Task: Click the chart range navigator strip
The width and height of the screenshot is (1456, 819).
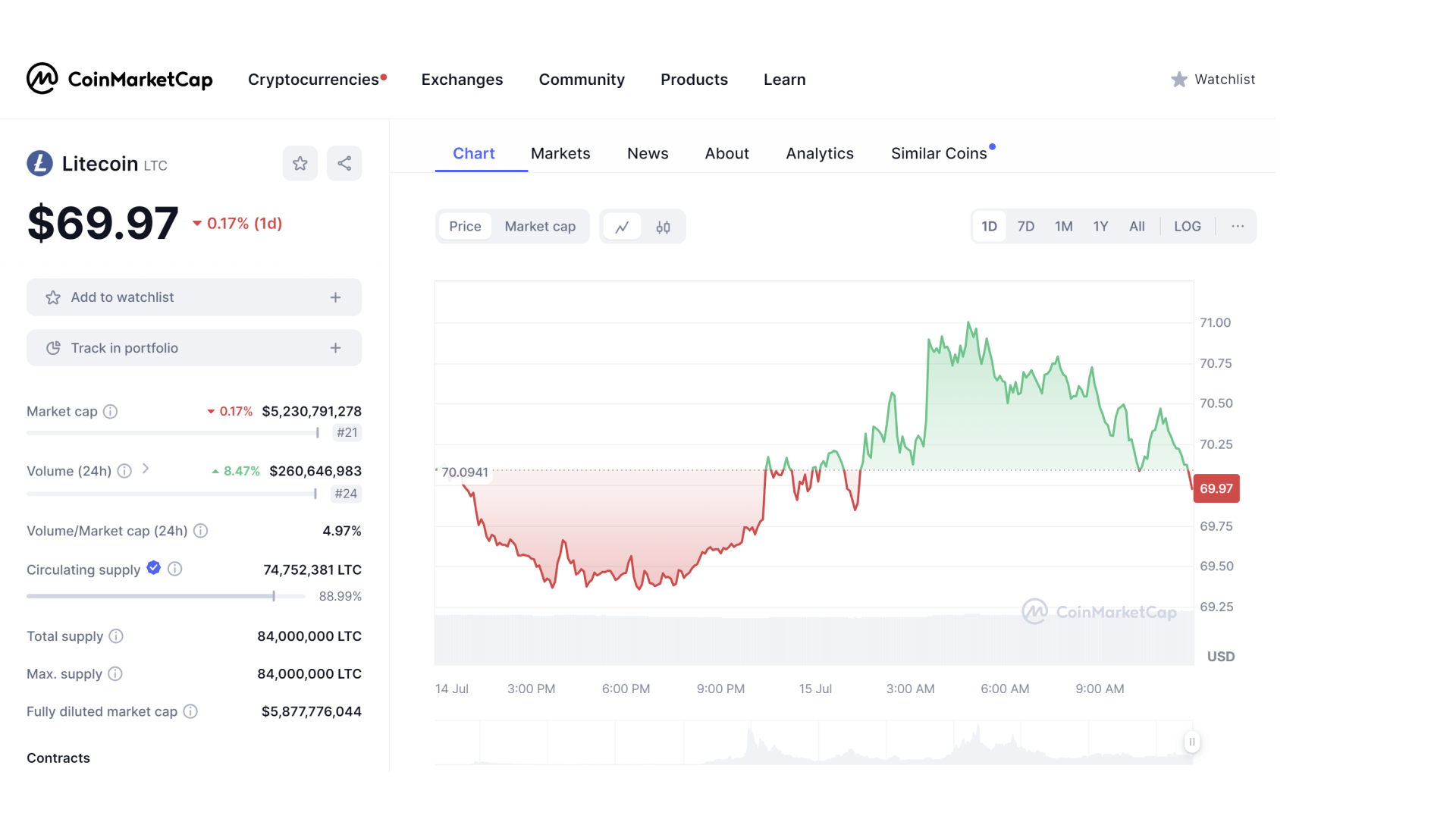Action: pos(814,742)
